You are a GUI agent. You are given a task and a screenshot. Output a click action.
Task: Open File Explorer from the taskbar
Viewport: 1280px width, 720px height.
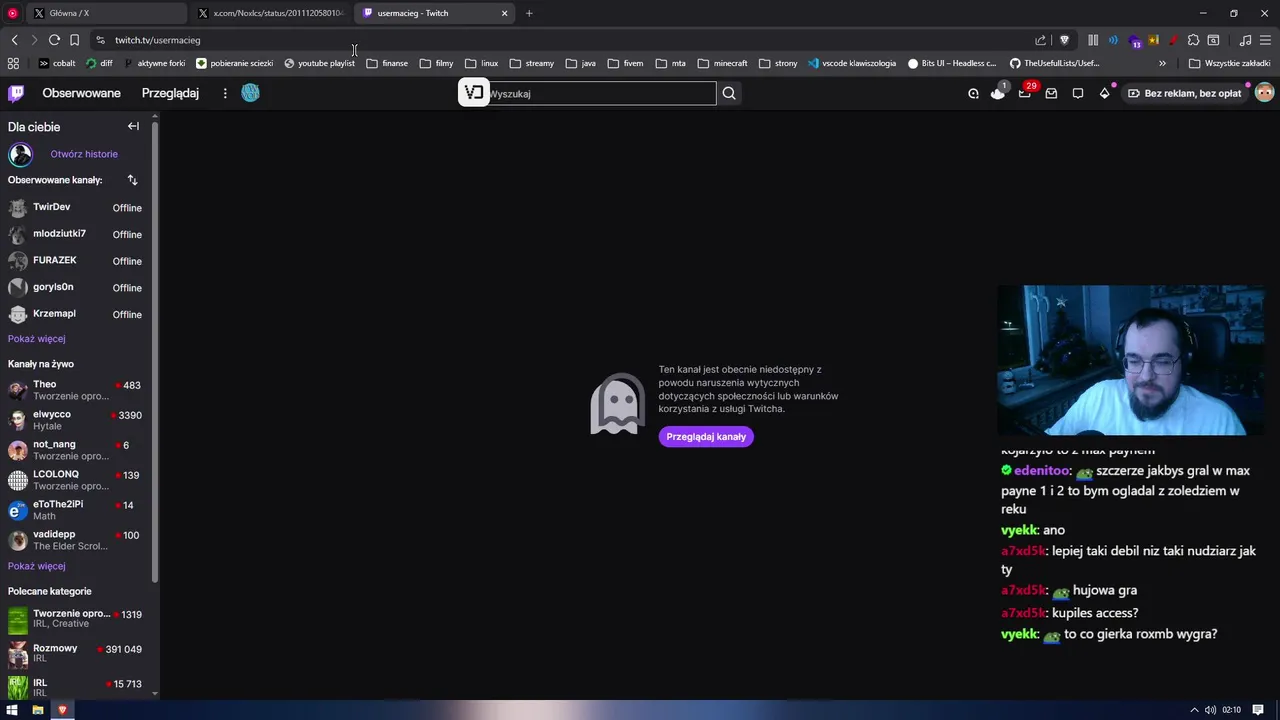pyautogui.click(x=38, y=710)
